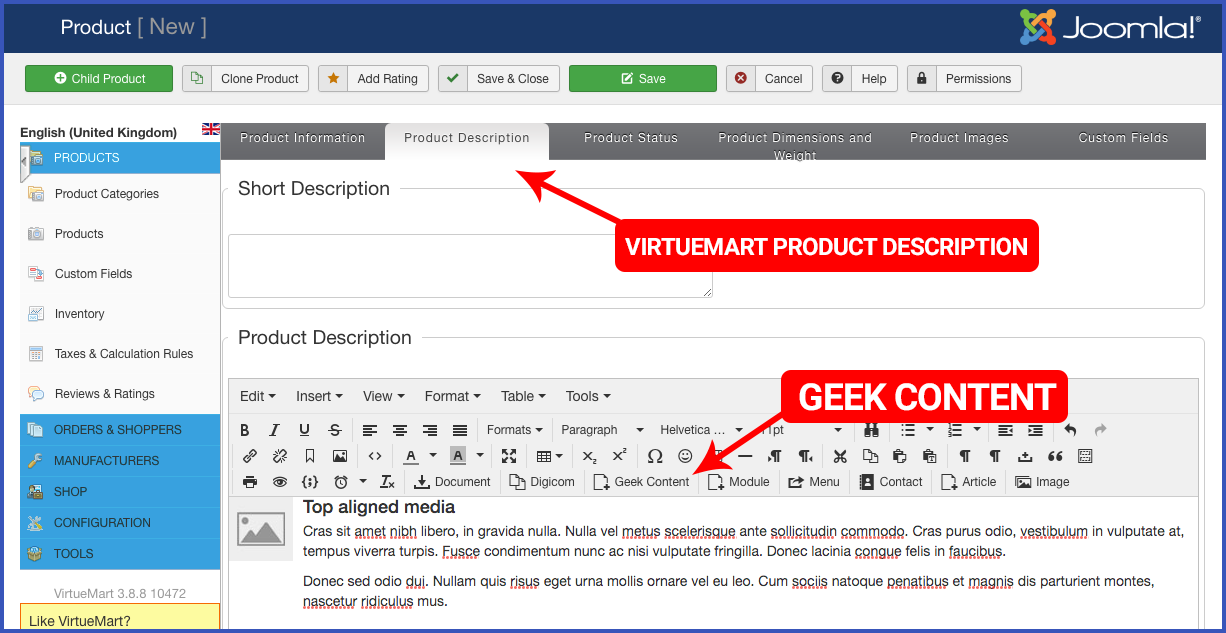1226x633 pixels.
Task: Insert a Module via editor button
Action: tap(739, 482)
